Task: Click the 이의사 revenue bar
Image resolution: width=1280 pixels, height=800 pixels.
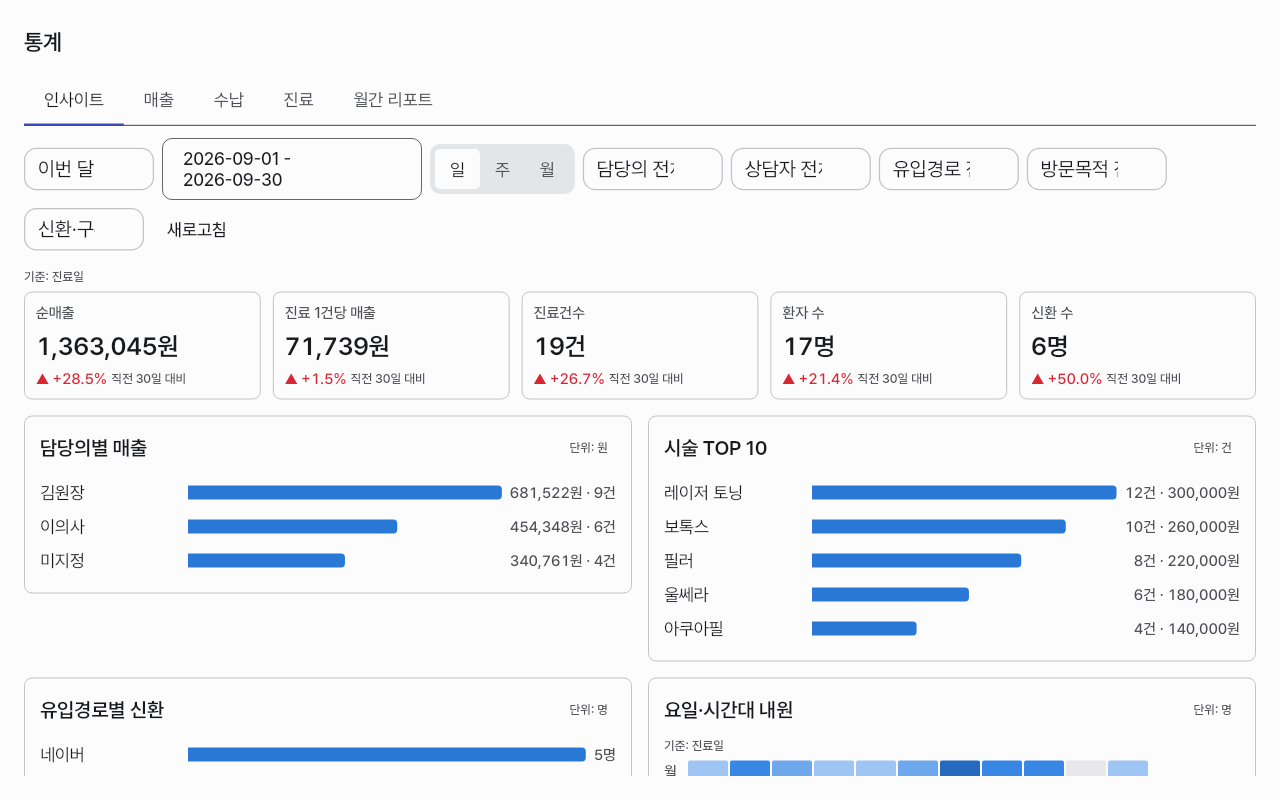Action: coord(292,526)
